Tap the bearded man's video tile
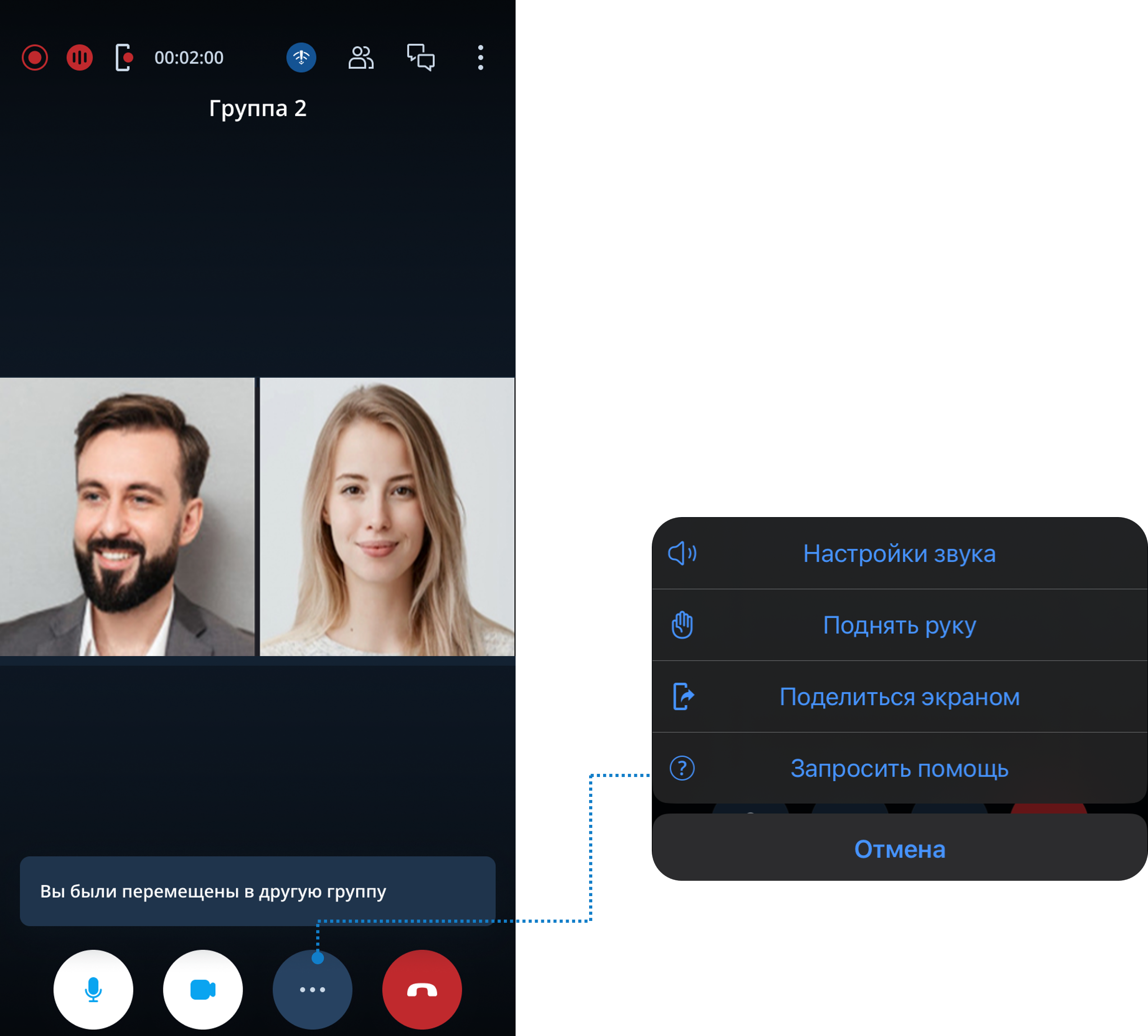This screenshot has height=1036, width=1148. (x=127, y=516)
